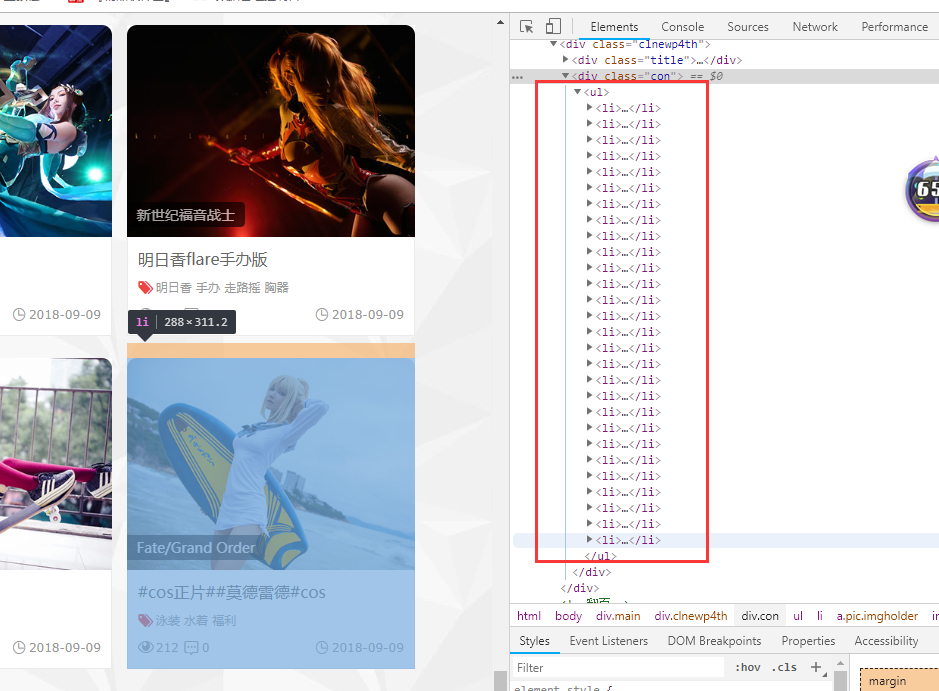
Task: Click the 明日香 tag link
Action: [174, 288]
